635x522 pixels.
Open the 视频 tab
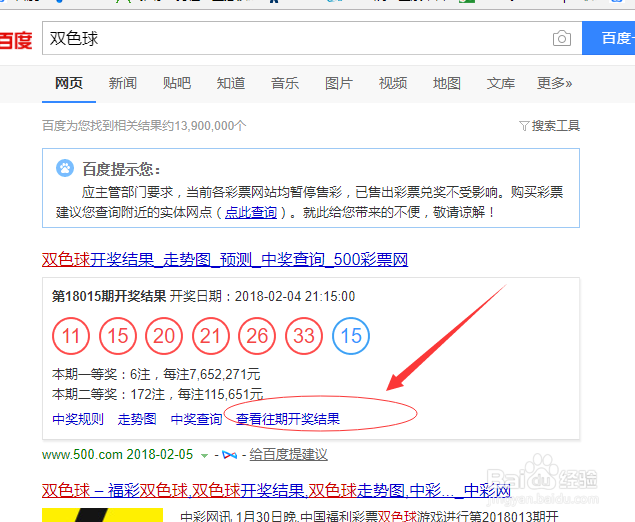(x=393, y=83)
